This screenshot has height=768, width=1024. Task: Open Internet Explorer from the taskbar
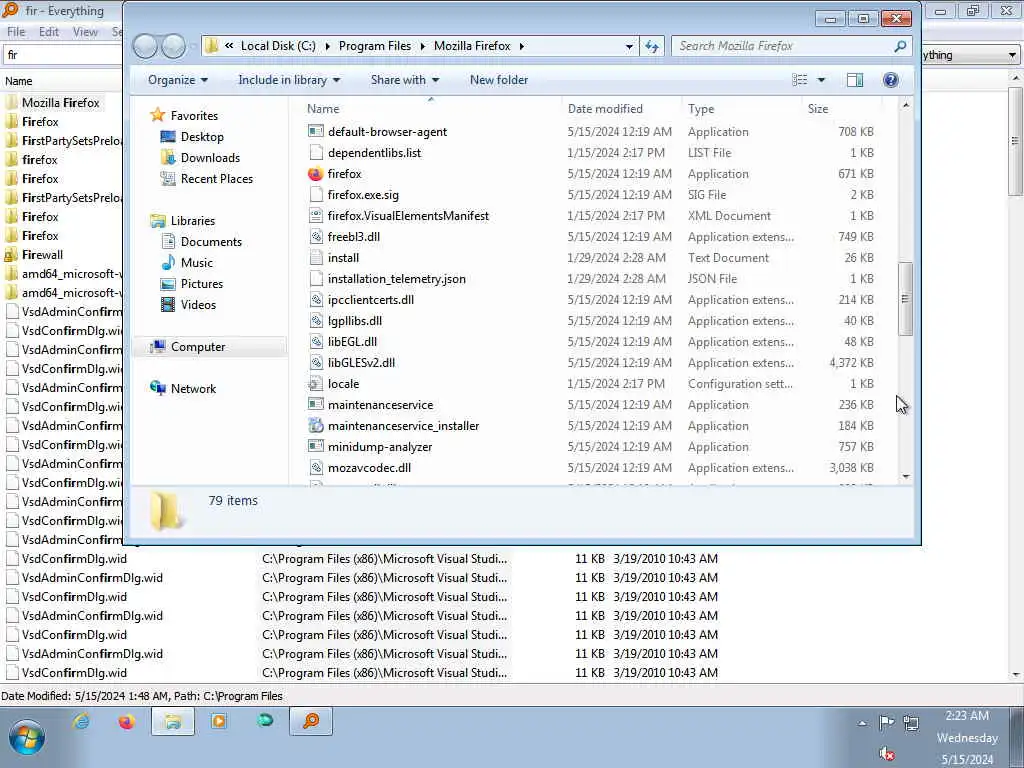tap(81, 721)
